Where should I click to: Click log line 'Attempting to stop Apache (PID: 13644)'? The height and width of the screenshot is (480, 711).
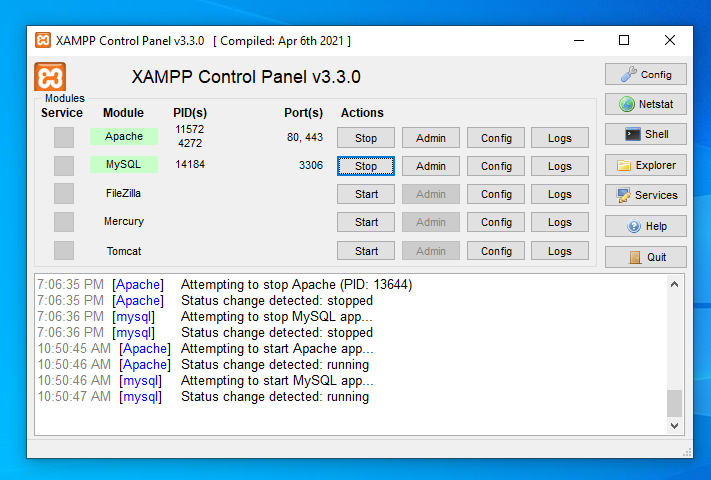pyautogui.click(x=297, y=285)
